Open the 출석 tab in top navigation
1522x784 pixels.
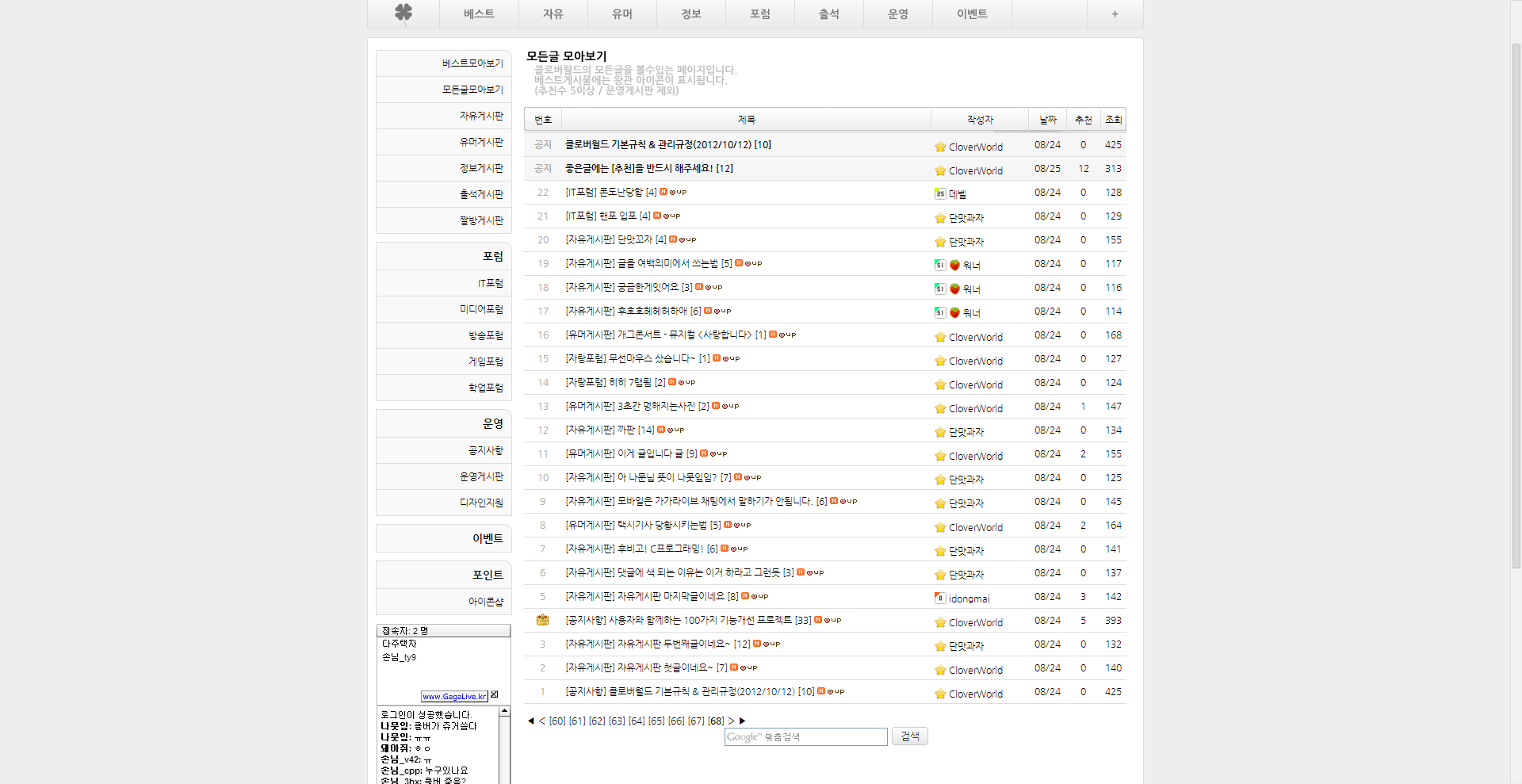coord(829,14)
